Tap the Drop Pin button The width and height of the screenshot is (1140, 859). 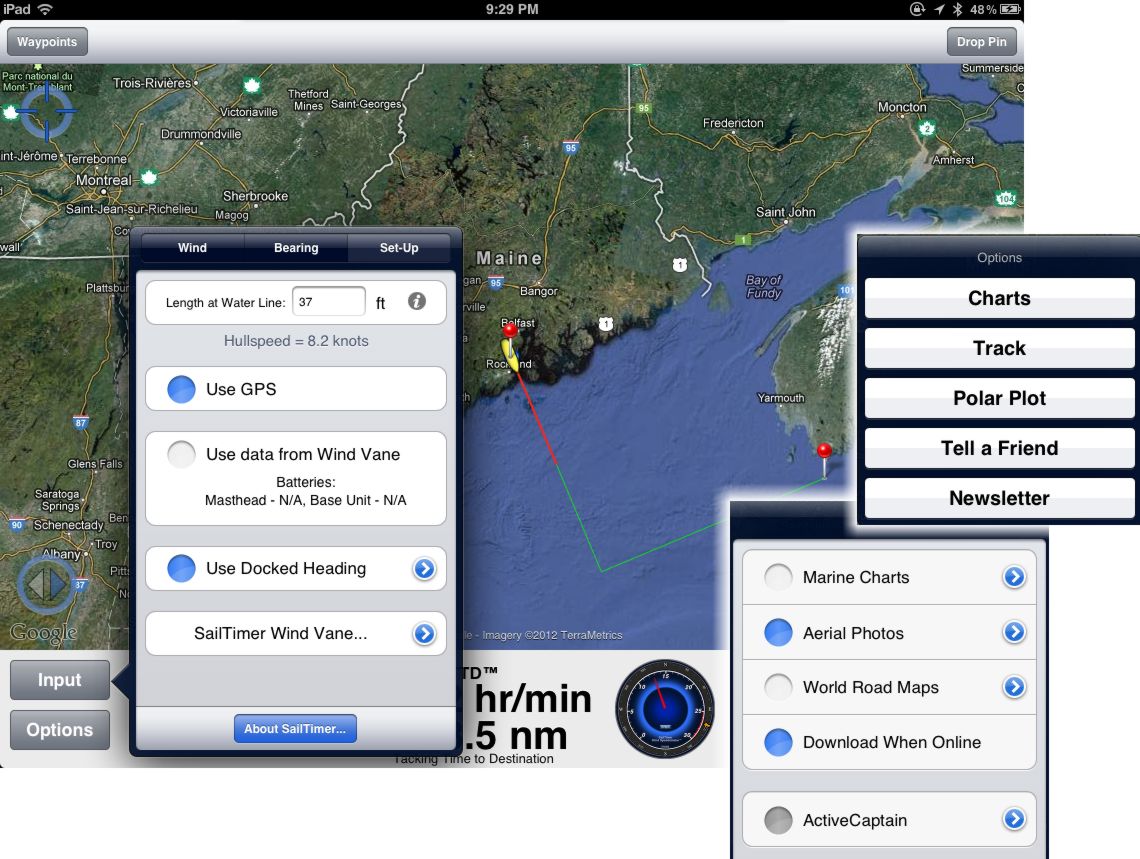click(x=982, y=41)
